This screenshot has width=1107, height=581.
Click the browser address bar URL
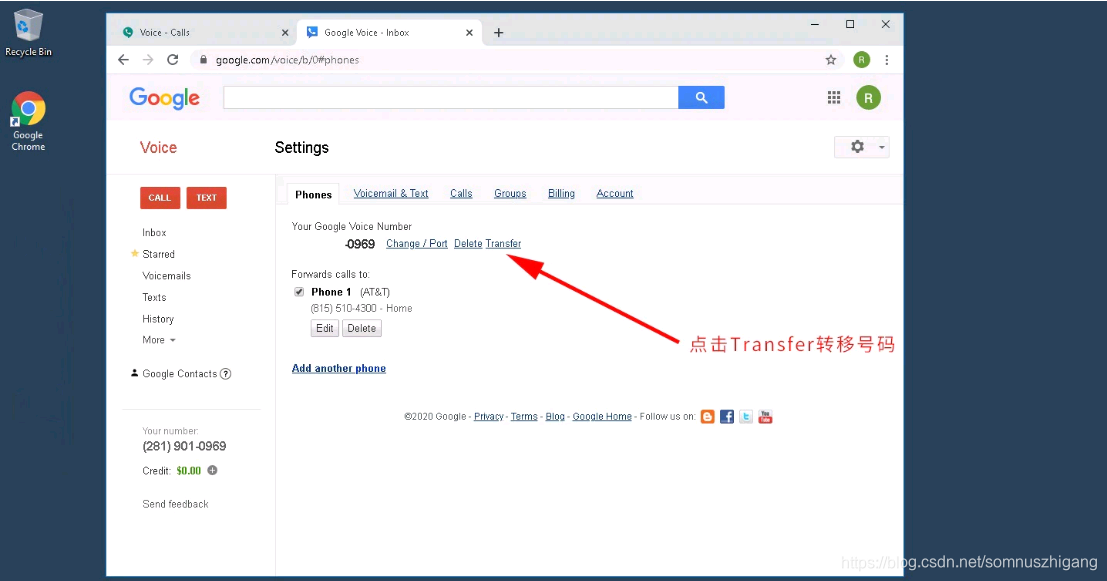287,60
